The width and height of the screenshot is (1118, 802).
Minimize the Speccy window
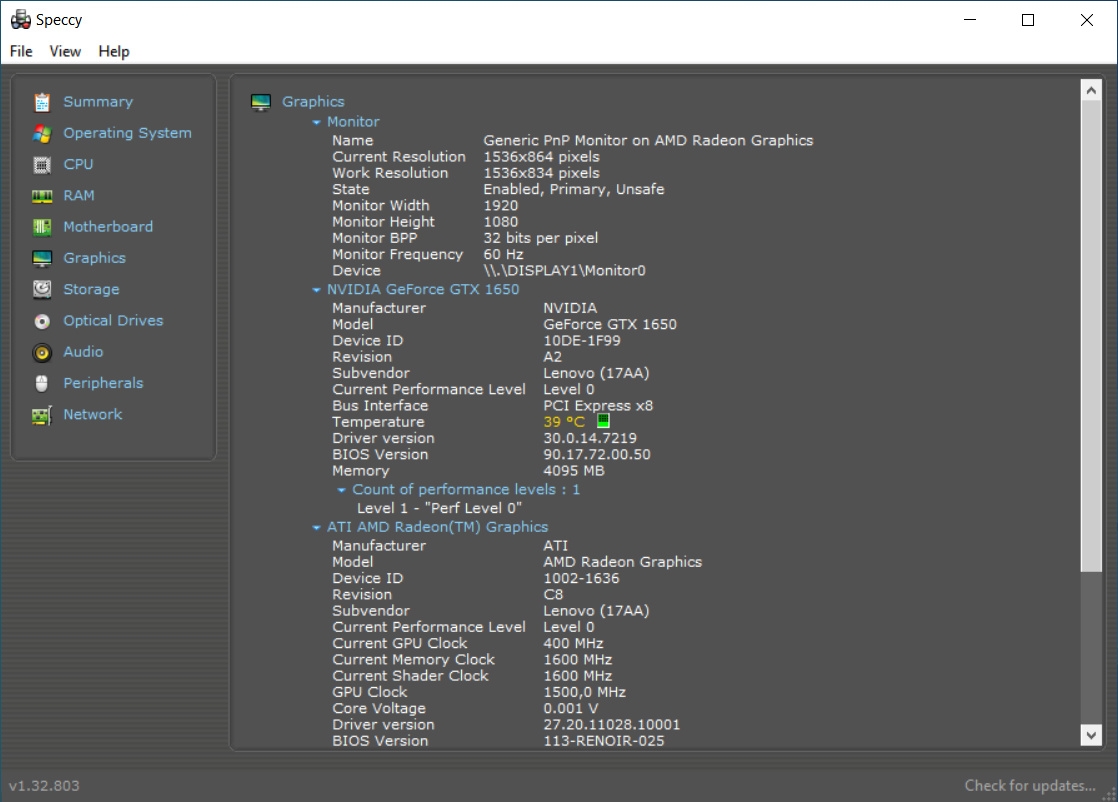(970, 20)
